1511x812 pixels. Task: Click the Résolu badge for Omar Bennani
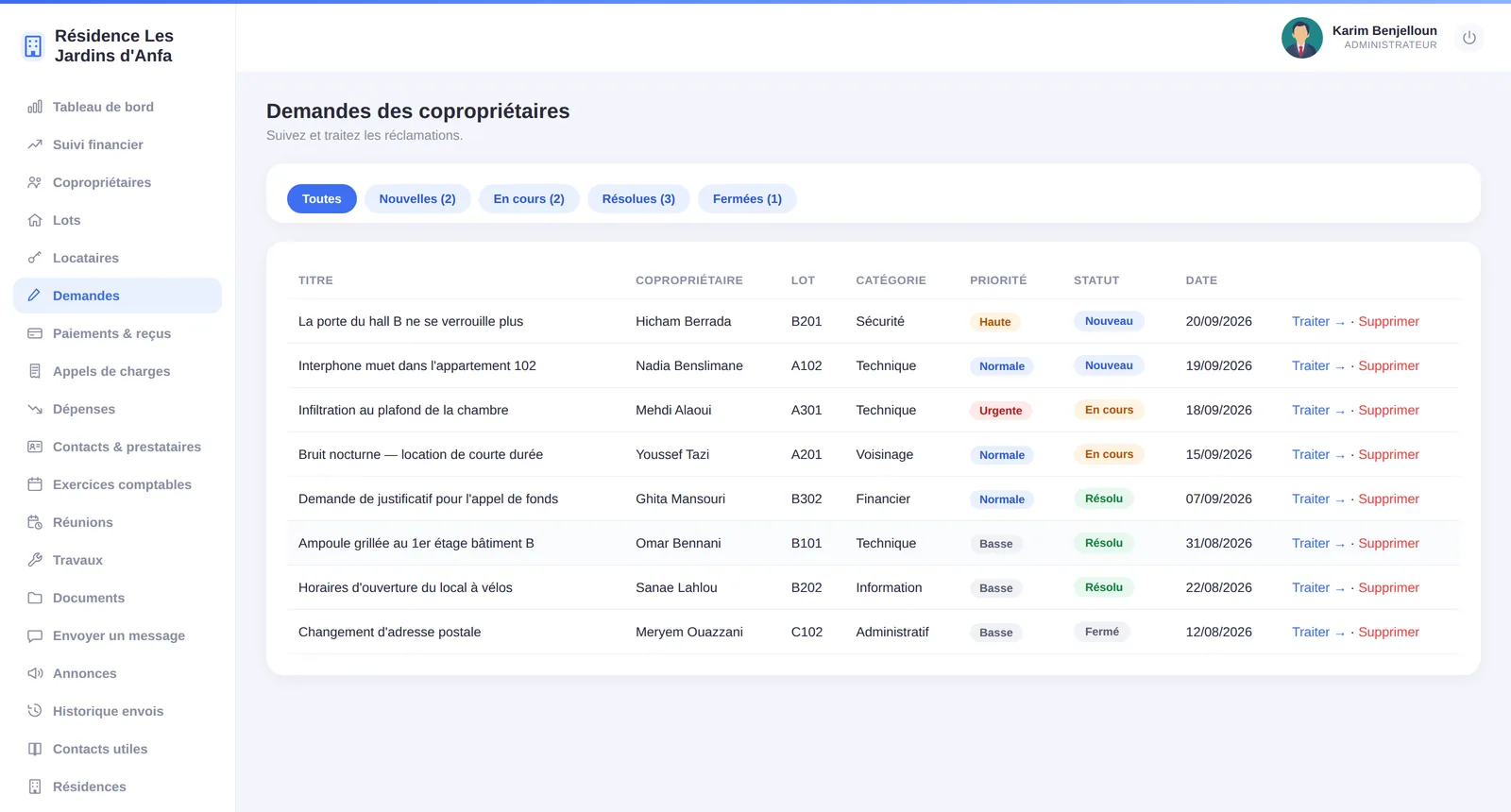tap(1103, 543)
